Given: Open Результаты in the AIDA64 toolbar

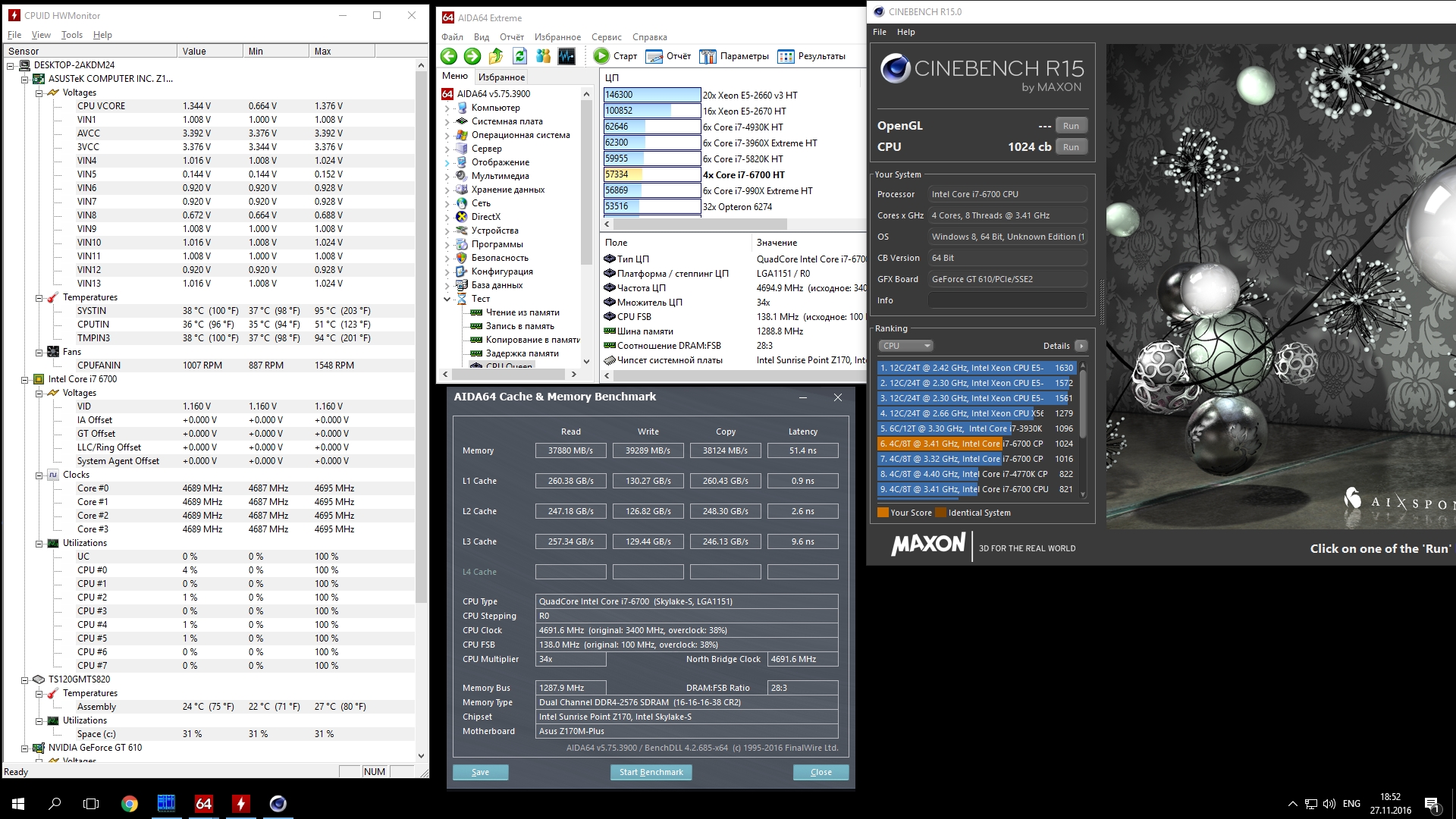Looking at the screenshot, I should (812, 56).
